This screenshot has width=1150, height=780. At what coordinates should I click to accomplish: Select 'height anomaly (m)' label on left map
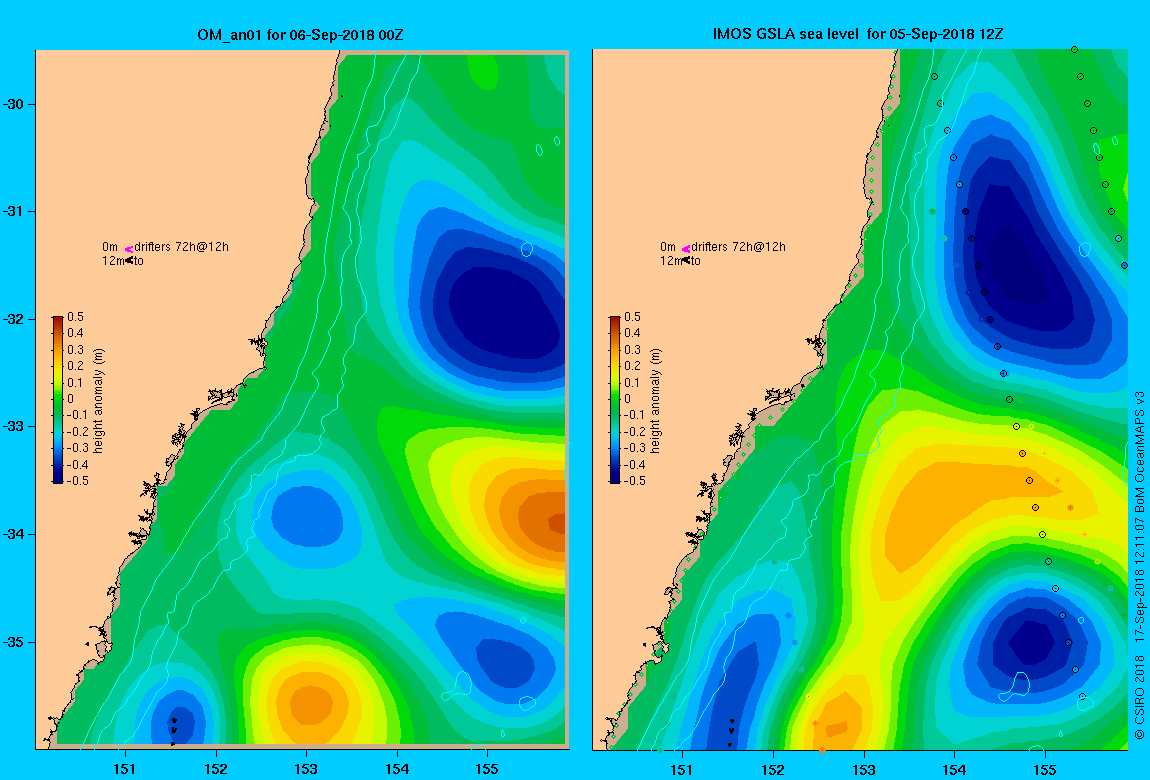[x=99, y=400]
